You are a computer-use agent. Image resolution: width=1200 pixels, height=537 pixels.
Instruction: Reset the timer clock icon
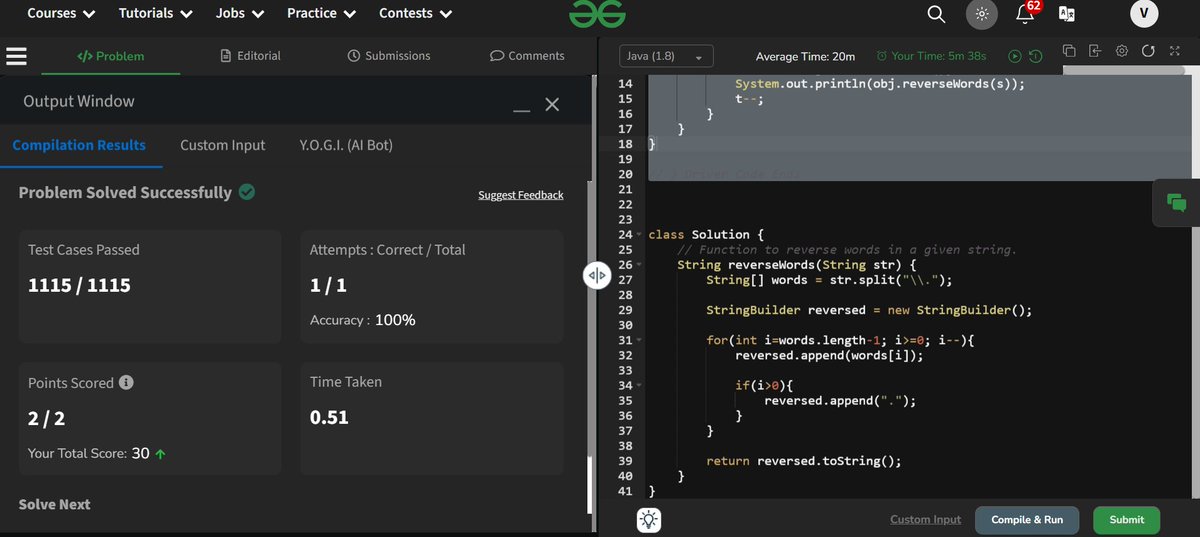click(1035, 56)
